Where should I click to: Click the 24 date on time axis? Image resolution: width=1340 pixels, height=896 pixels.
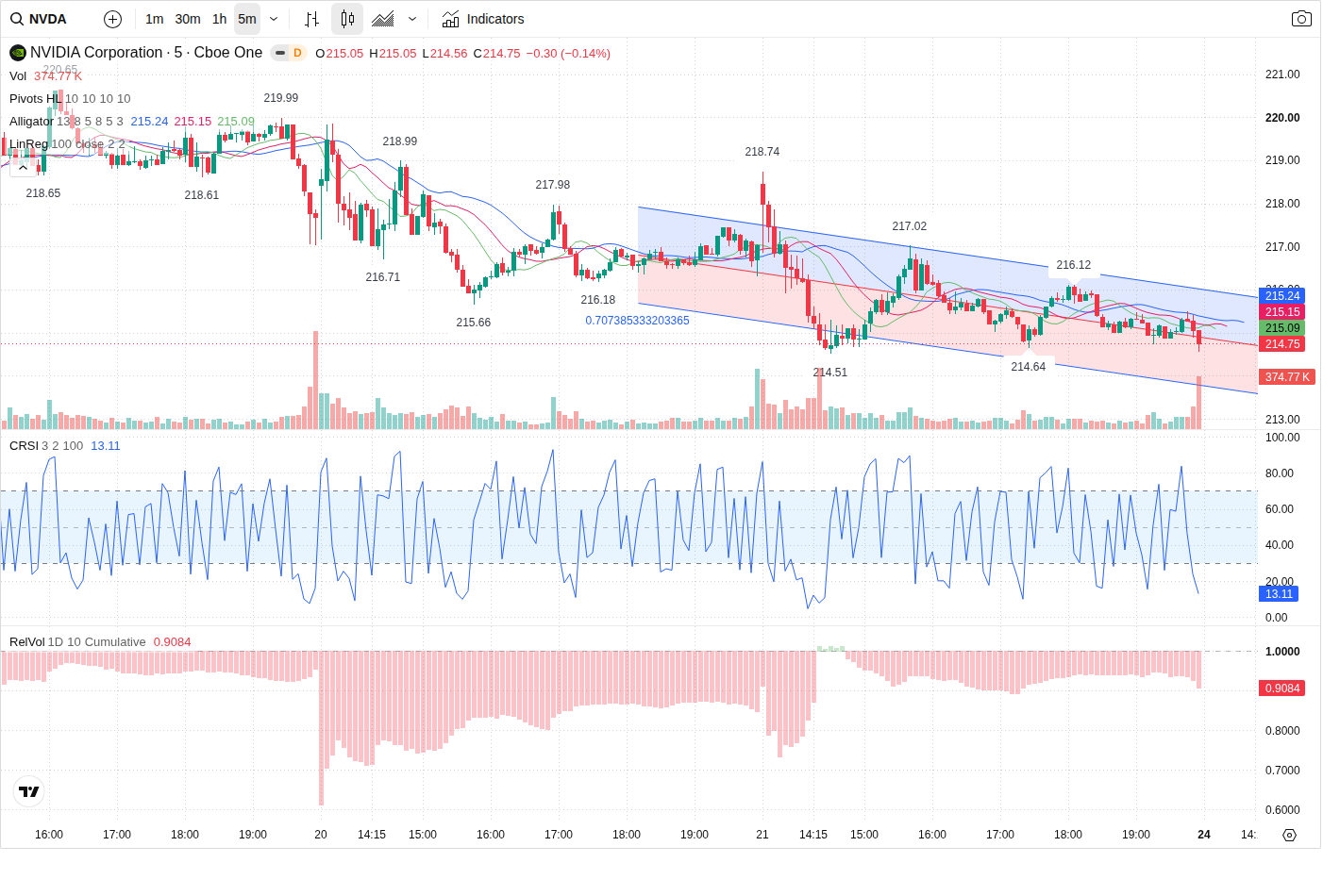(1204, 835)
